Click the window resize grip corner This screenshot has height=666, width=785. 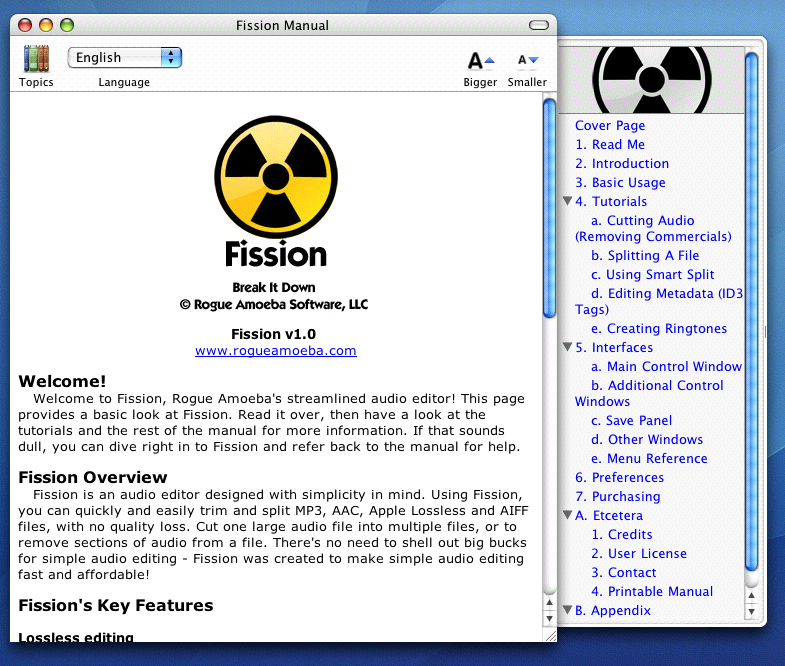point(550,636)
